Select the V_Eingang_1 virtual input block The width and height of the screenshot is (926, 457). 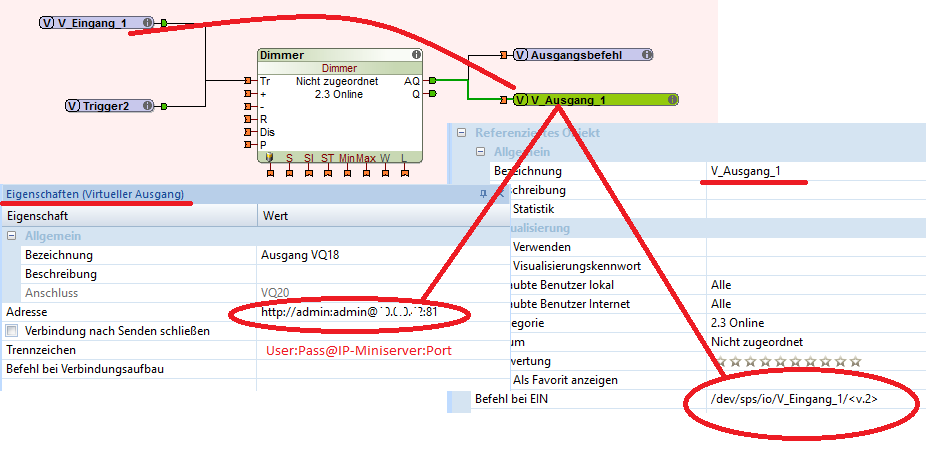click(97, 23)
